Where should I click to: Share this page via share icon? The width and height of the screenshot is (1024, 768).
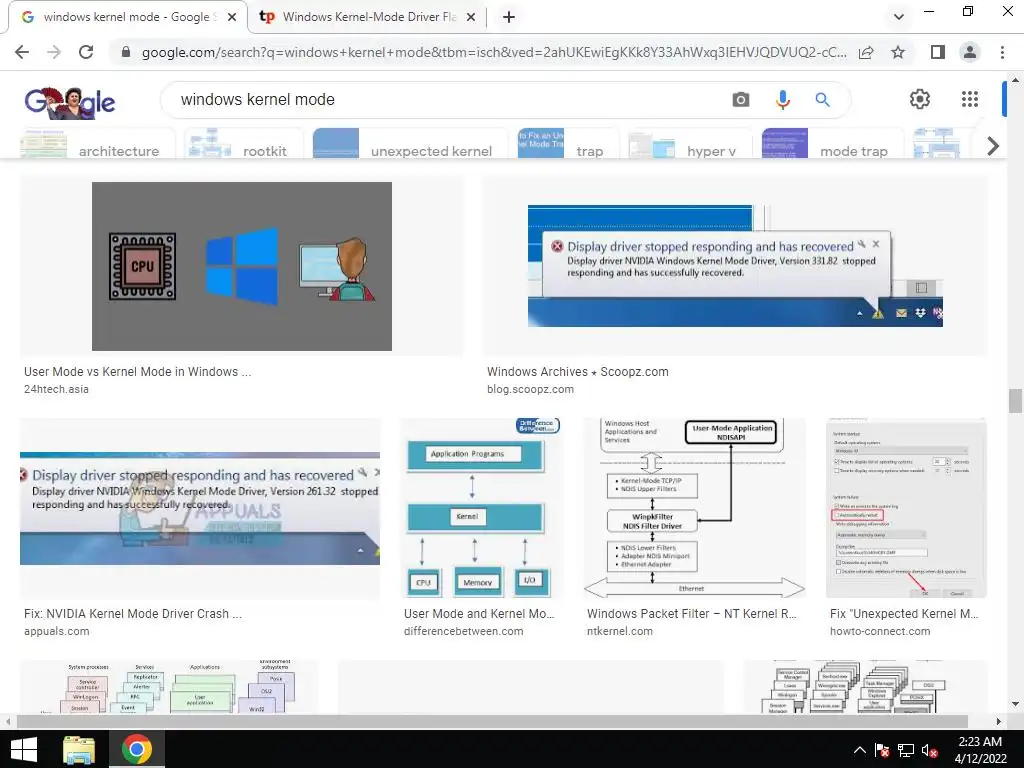pos(866,52)
